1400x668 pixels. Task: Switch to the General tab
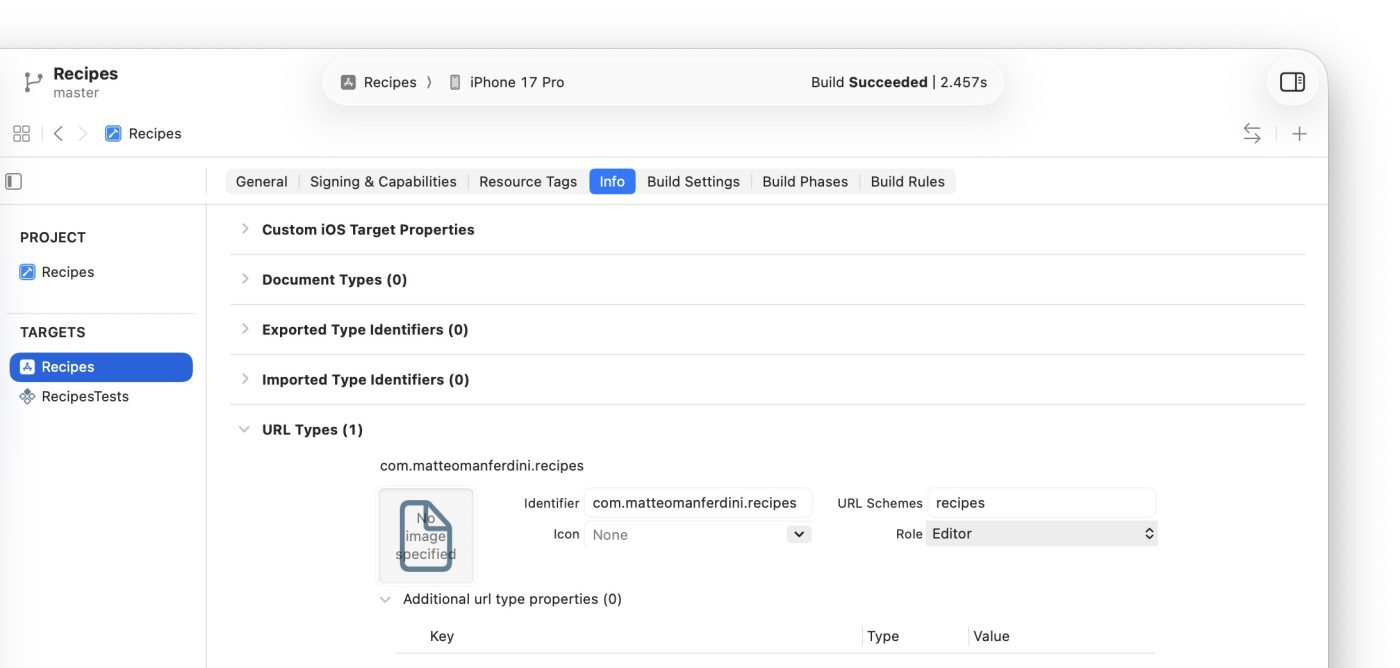tap(262, 181)
